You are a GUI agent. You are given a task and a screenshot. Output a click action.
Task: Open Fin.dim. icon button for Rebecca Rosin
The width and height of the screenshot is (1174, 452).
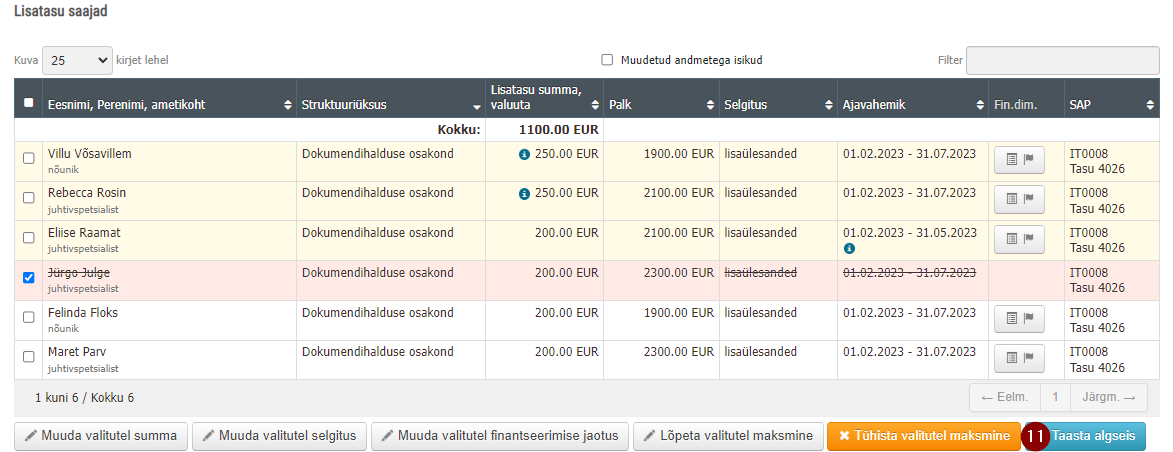point(1019,198)
